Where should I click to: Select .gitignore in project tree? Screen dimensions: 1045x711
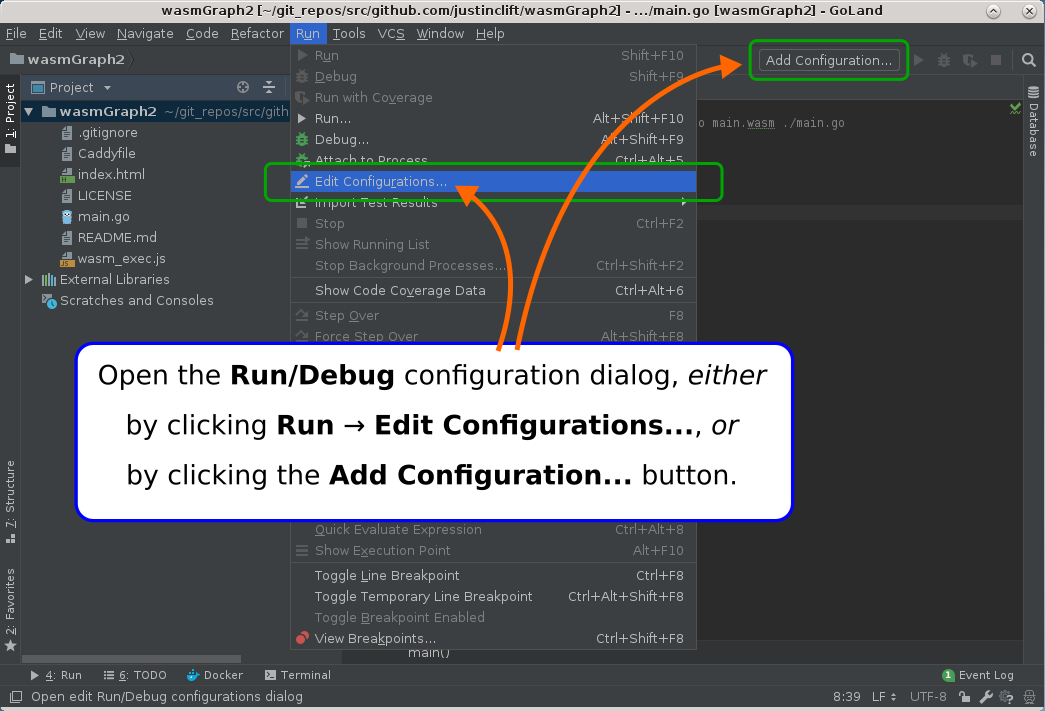pos(107,133)
